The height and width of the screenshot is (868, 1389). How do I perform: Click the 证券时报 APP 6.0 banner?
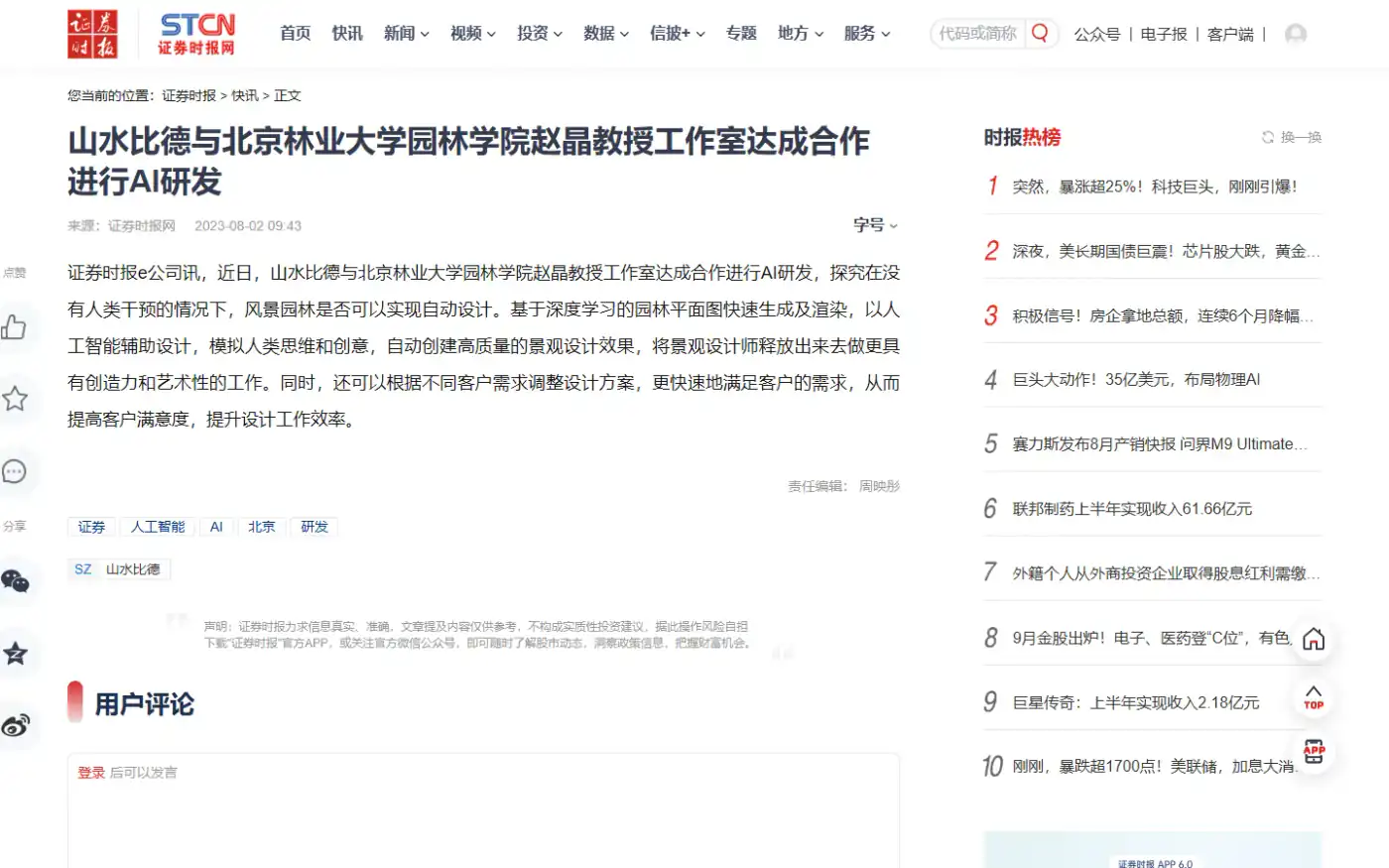1153,850
